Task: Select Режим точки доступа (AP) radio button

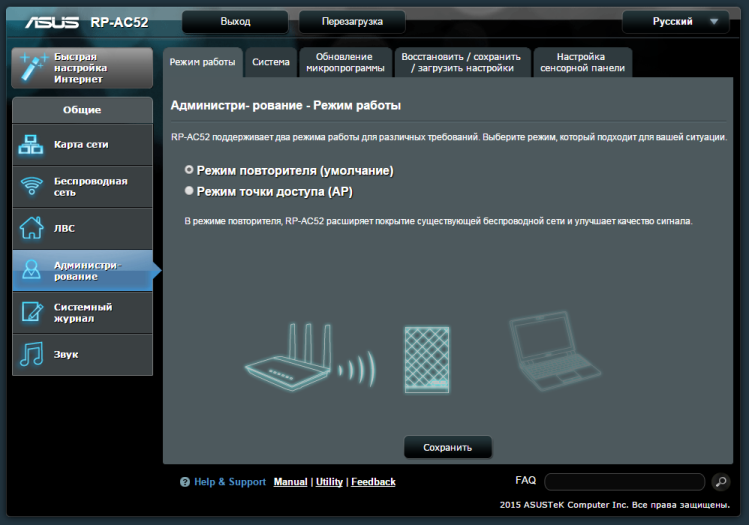Action: (189, 191)
